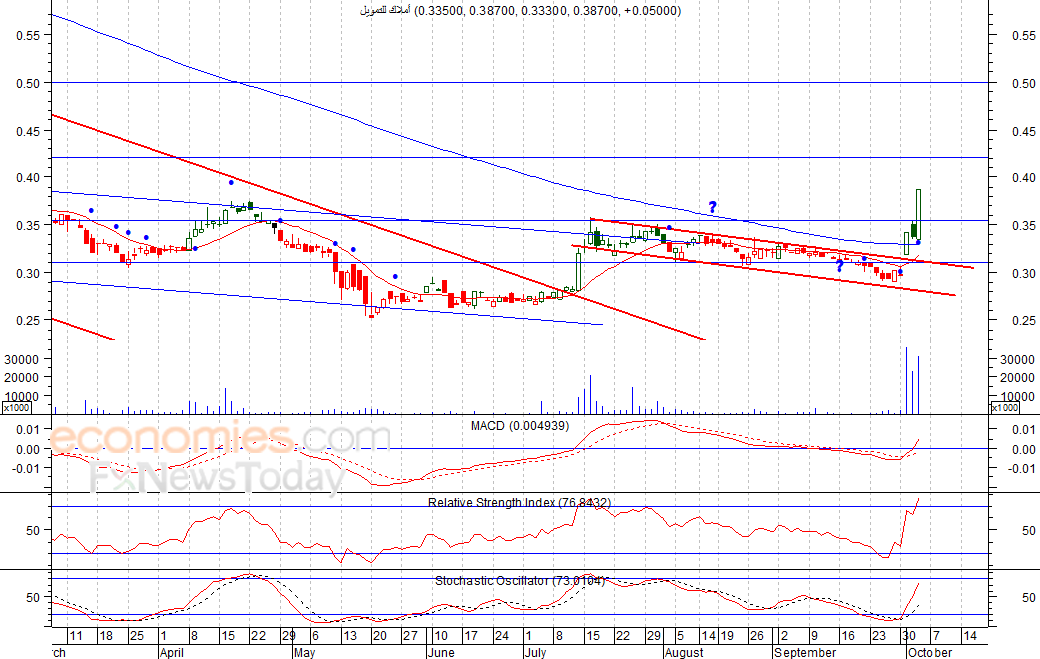
Task: Click the 0.30 price label on the right axis
Action: pos(1024,273)
